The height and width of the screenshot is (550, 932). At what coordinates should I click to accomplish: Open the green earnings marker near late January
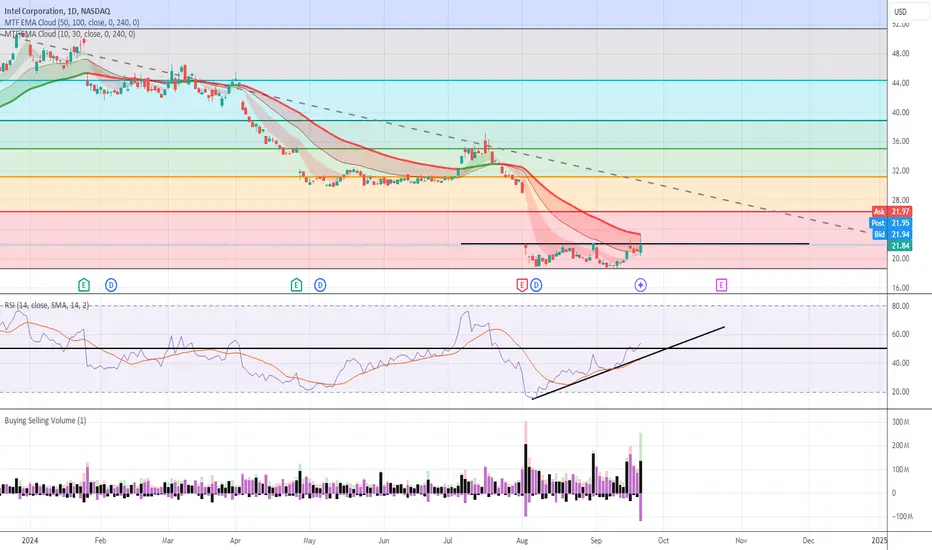[84, 285]
